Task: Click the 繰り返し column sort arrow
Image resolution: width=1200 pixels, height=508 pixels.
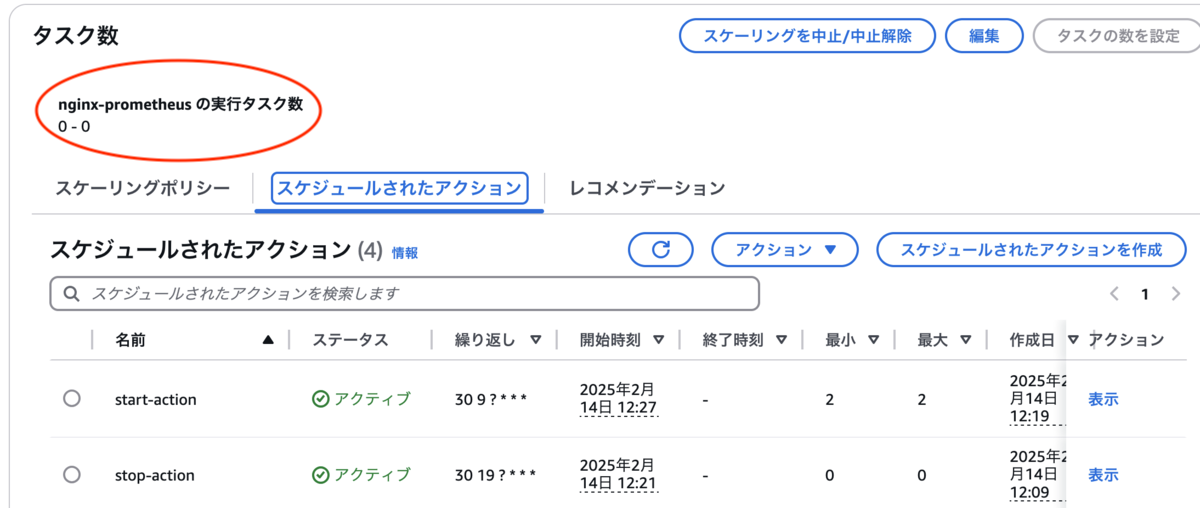Action: click(536, 340)
